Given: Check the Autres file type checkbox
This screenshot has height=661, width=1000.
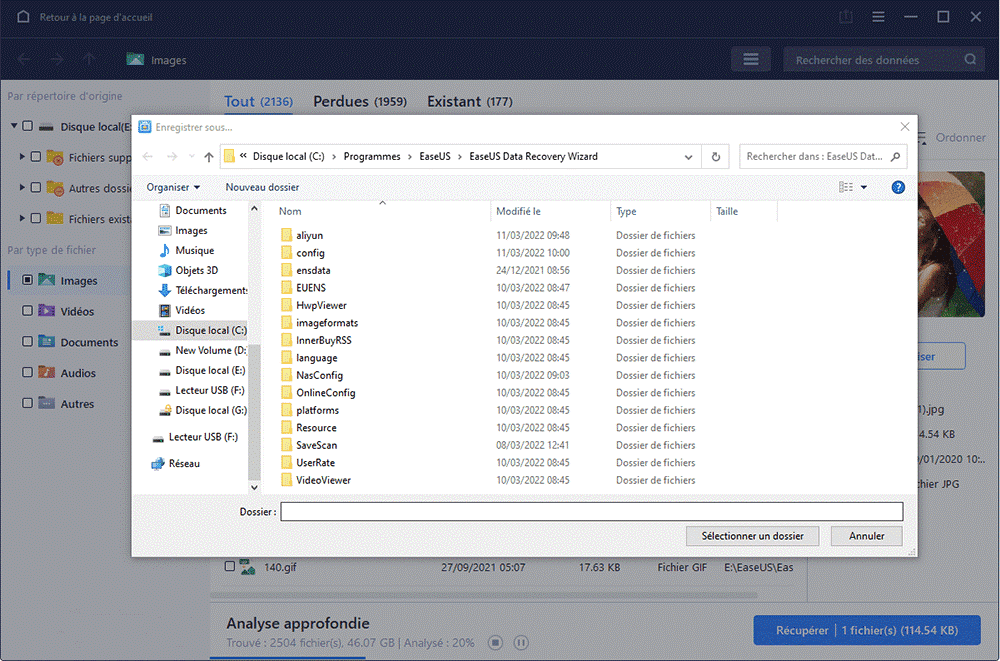Looking at the screenshot, I should point(27,403).
